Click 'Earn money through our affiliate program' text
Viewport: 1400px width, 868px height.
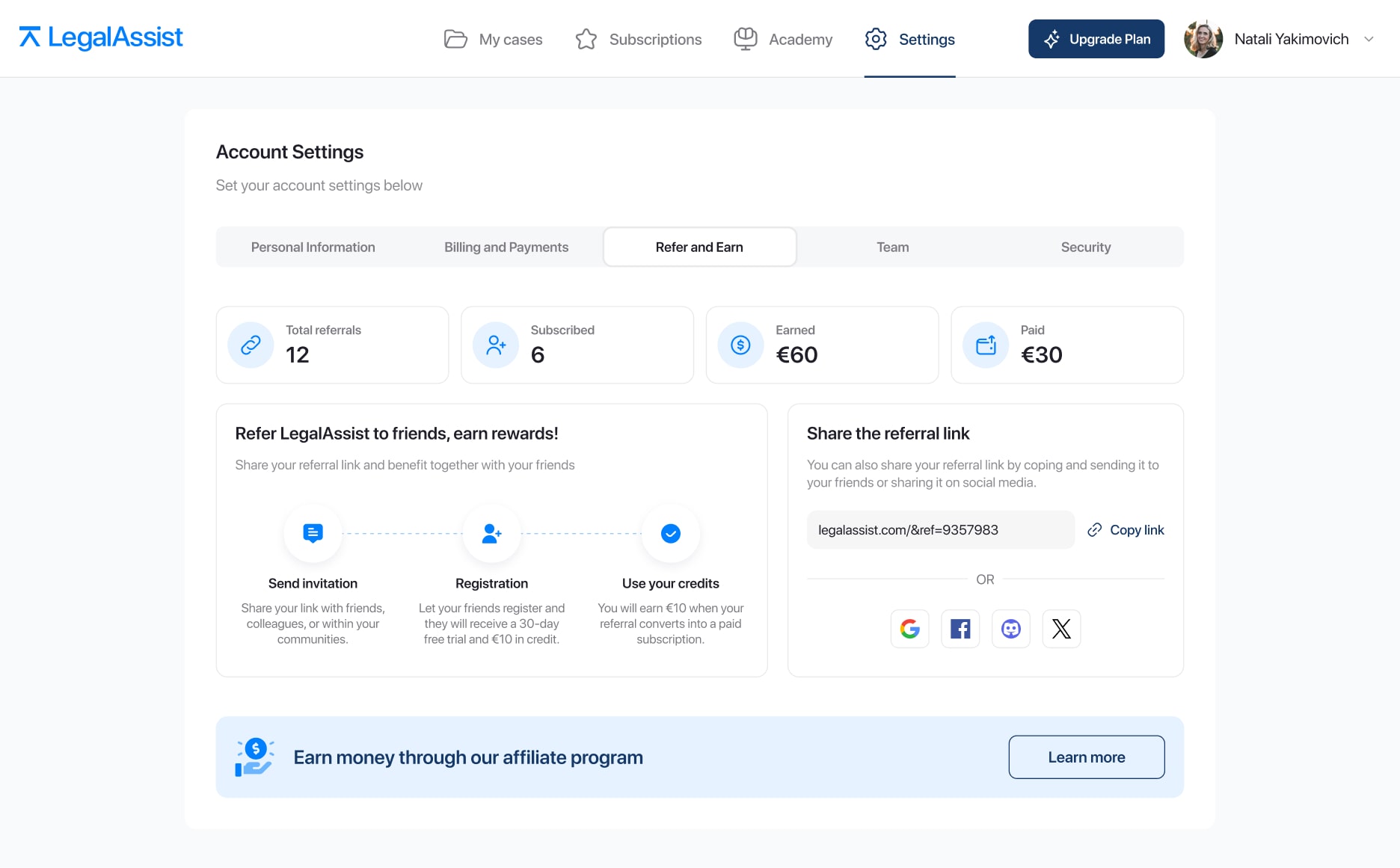click(x=468, y=757)
